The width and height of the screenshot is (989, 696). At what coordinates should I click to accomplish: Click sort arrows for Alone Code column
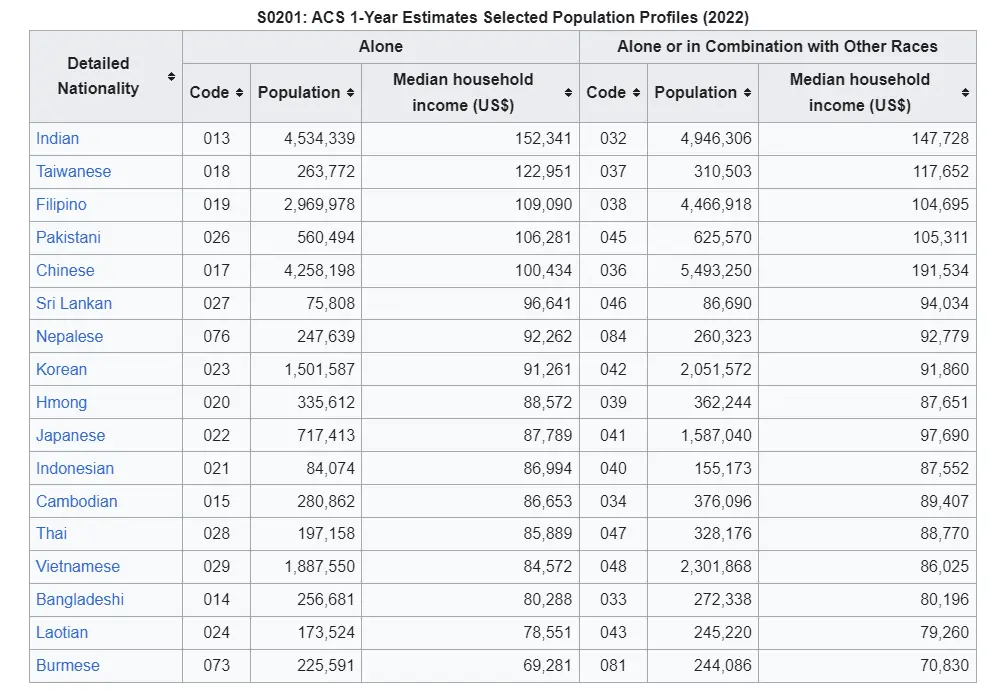click(239, 92)
